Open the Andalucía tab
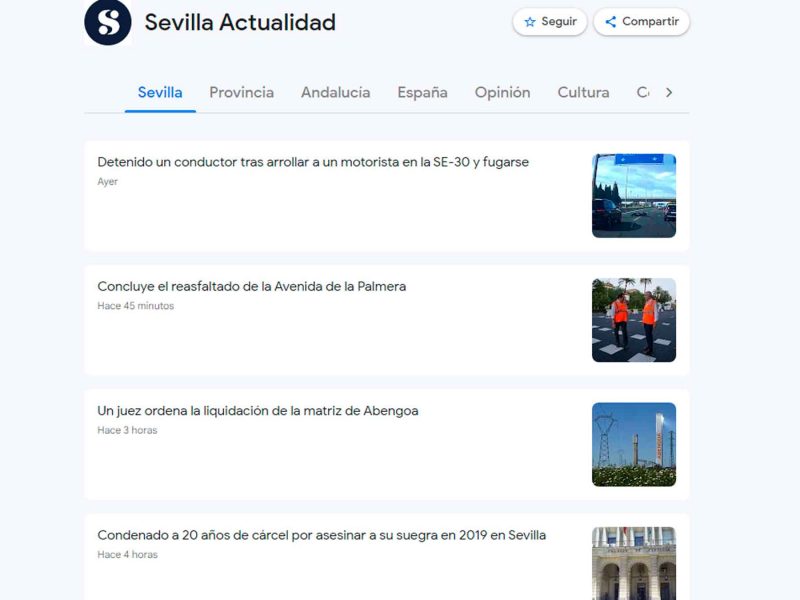Image resolution: width=800 pixels, height=600 pixels. 335,92
